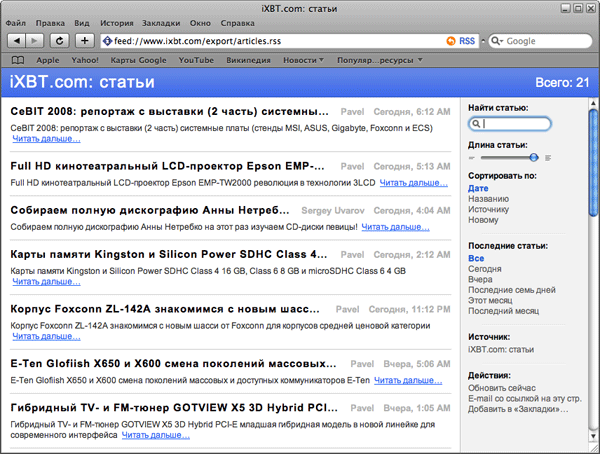Click Читать дальше for GOTVIEW X5 article
The width and height of the screenshot is (600, 454).
pos(155,435)
